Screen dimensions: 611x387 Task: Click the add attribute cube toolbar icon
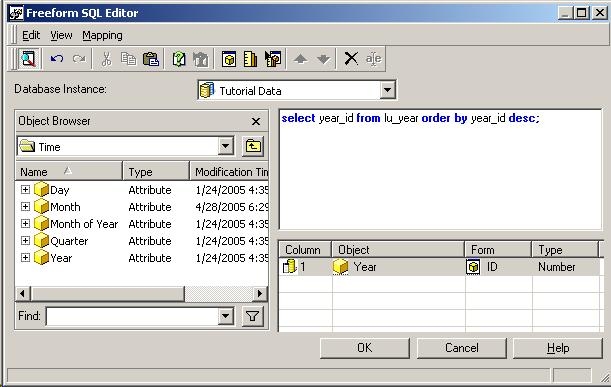point(229,59)
